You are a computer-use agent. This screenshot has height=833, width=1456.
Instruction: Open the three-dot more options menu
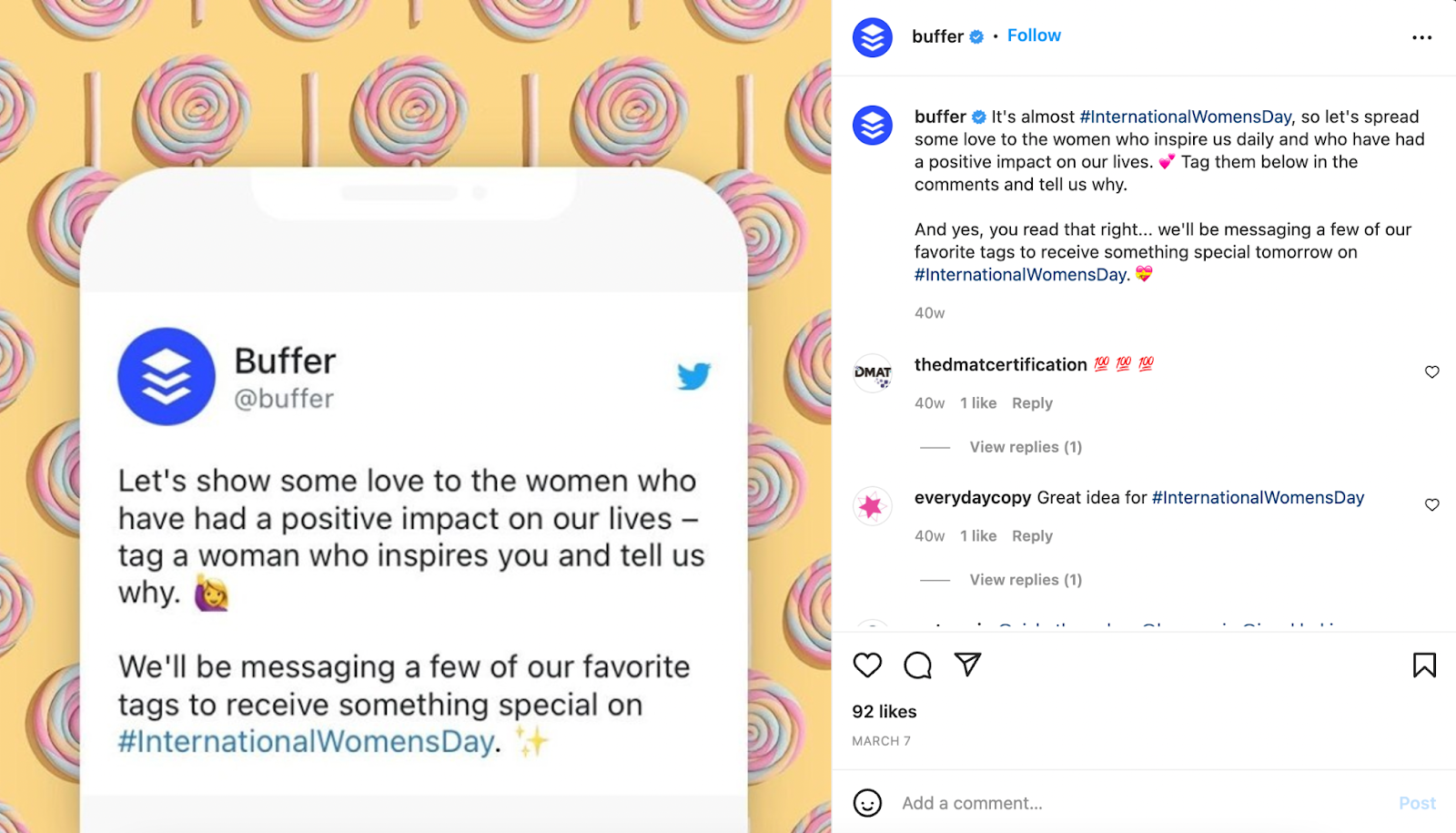[1421, 37]
